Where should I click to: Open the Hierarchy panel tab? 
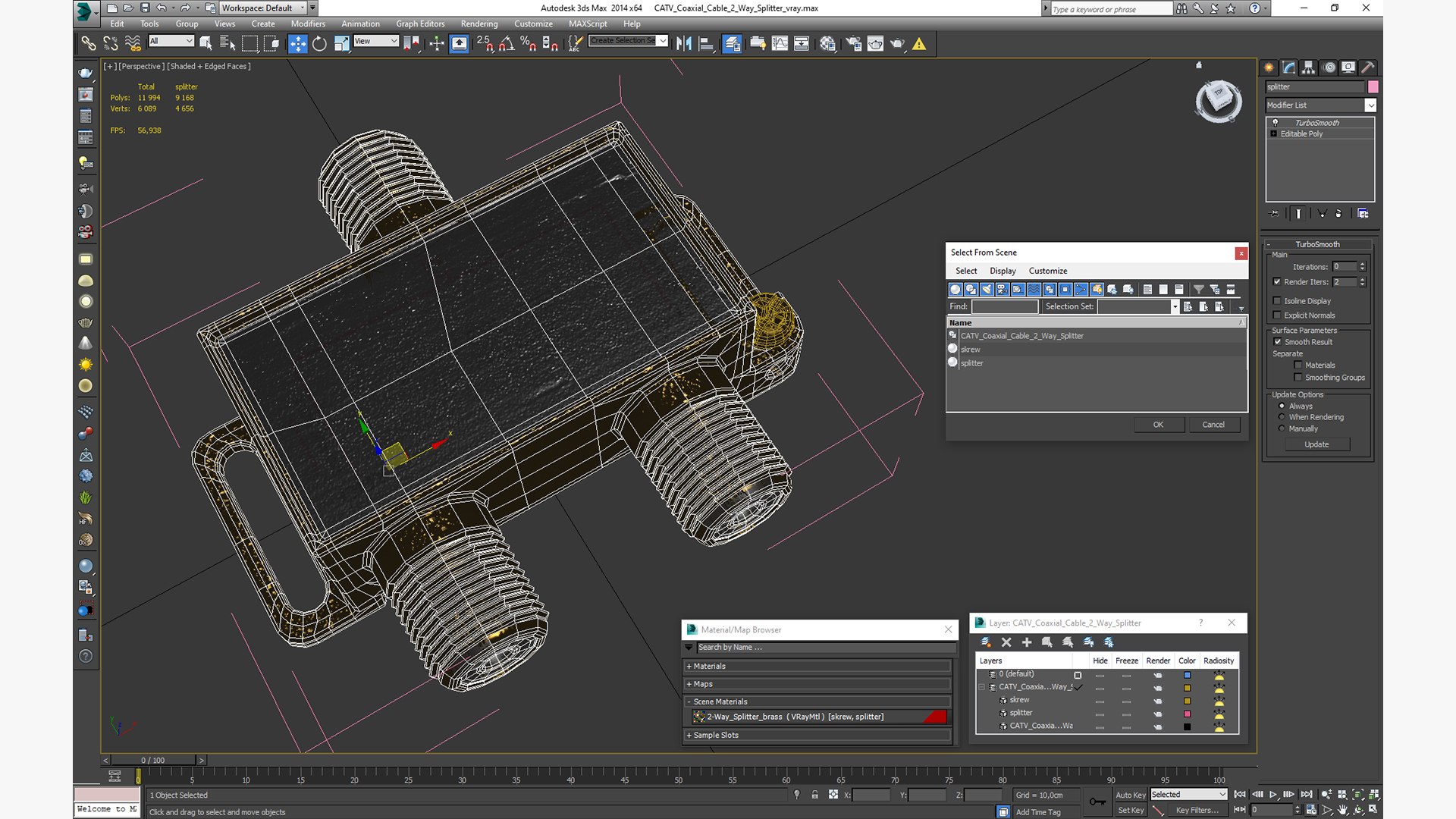click(x=1308, y=67)
